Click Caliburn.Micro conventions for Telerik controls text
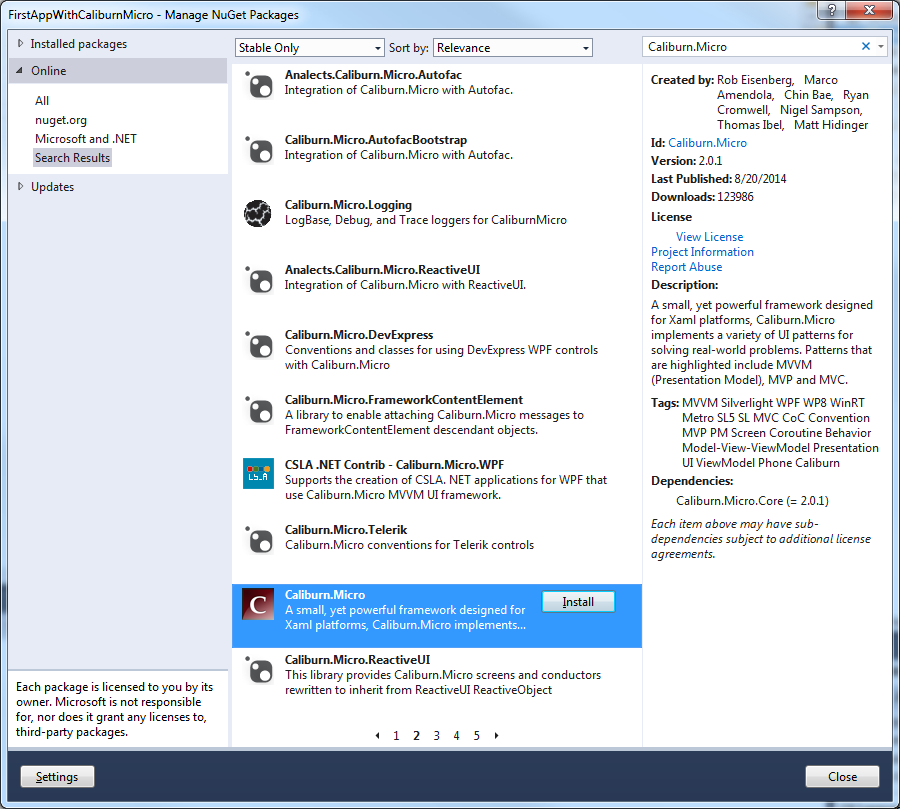Screen dimensions: 900x809 click(x=409, y=544)
